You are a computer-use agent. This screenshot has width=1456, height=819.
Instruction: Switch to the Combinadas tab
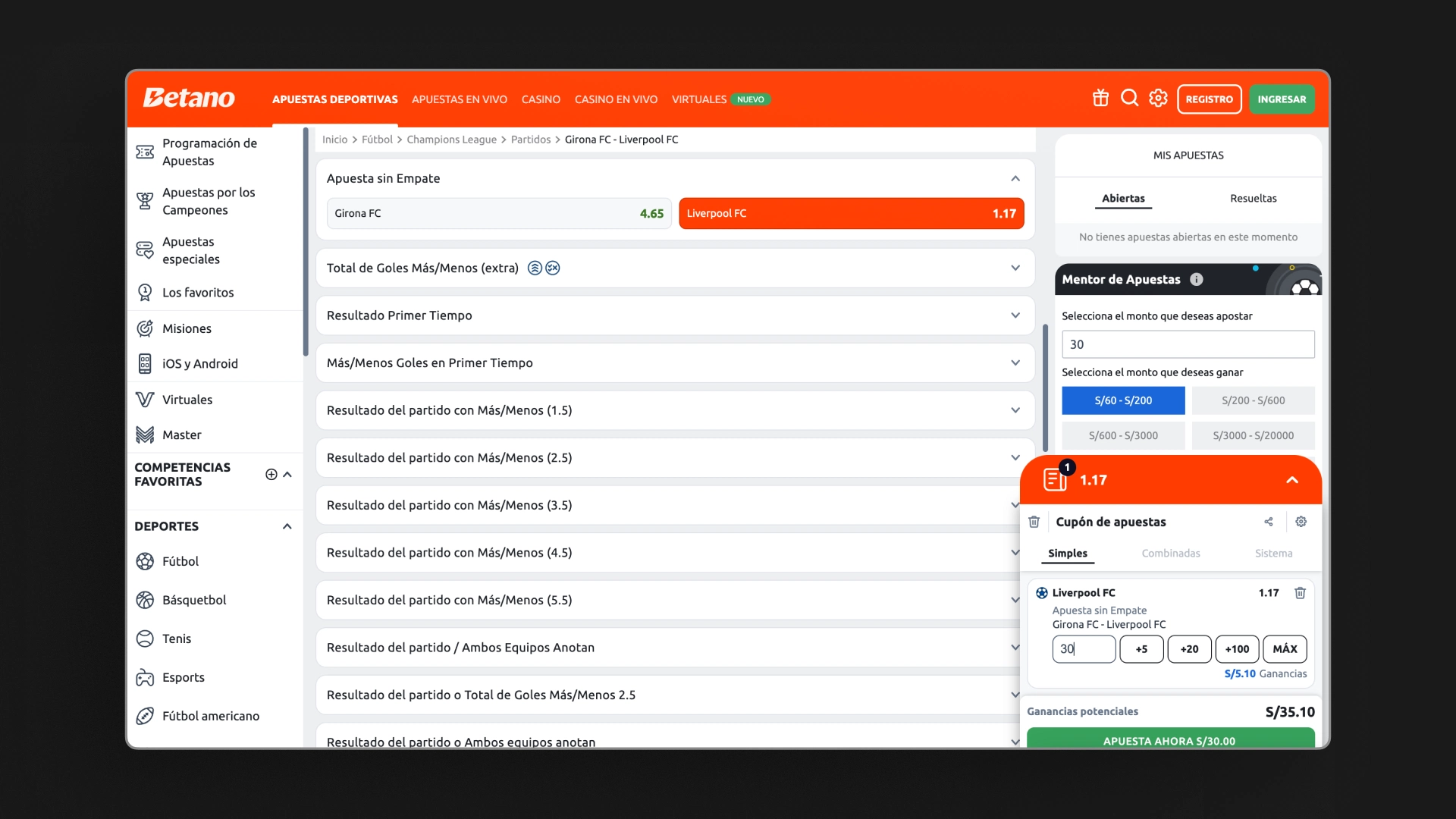click(1171, 554)
